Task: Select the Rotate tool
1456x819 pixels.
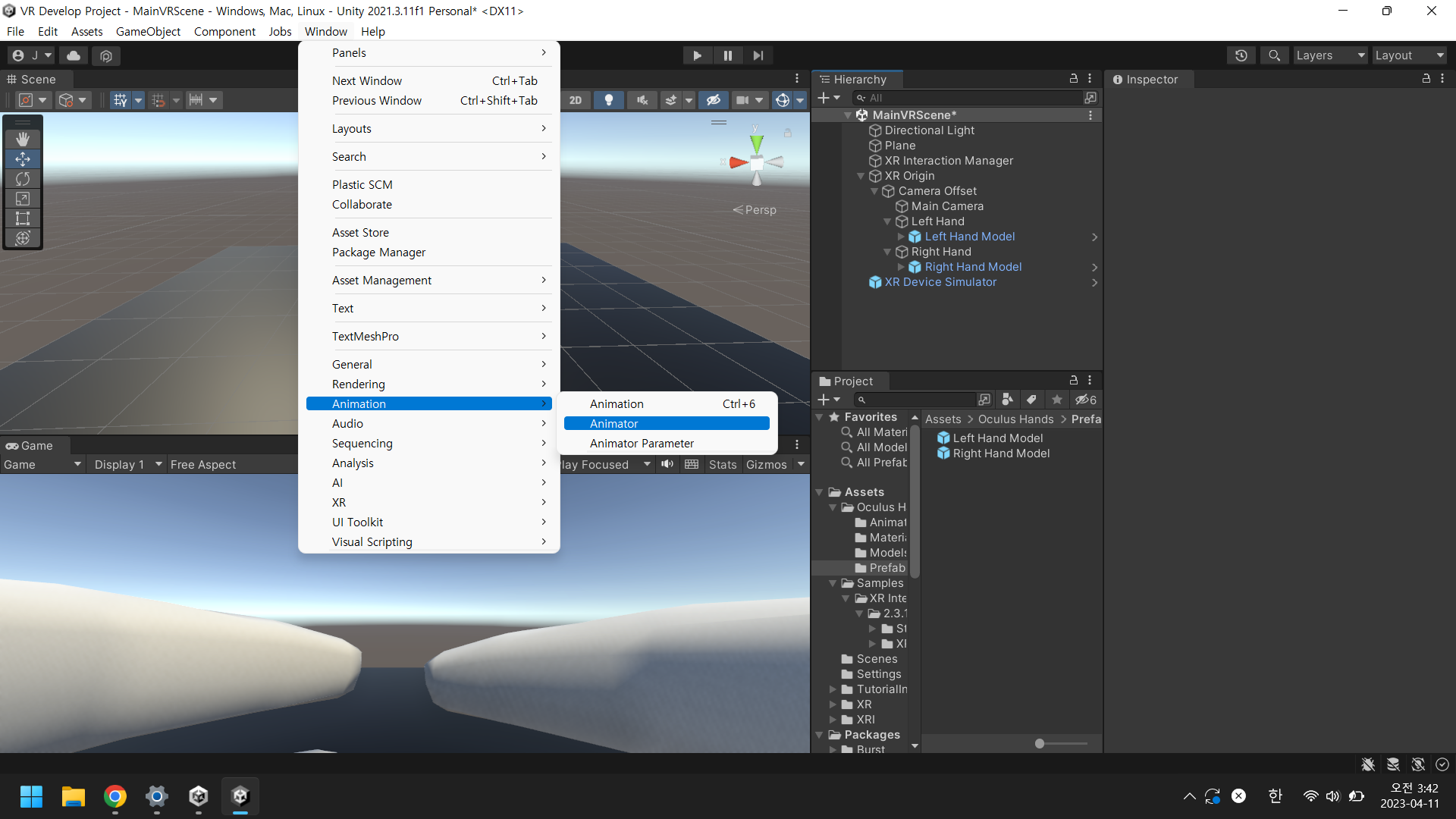Action: [x=23, y=178]
